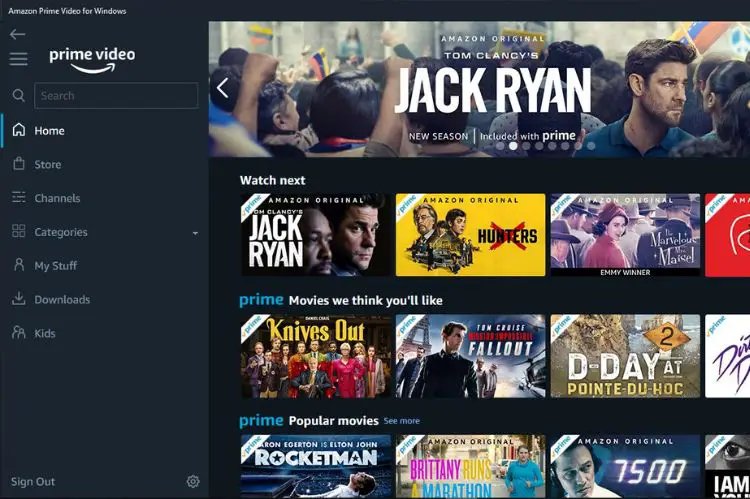Go to previous banner with left chevron
The image size is (750, 499).
tap(222, 88)
